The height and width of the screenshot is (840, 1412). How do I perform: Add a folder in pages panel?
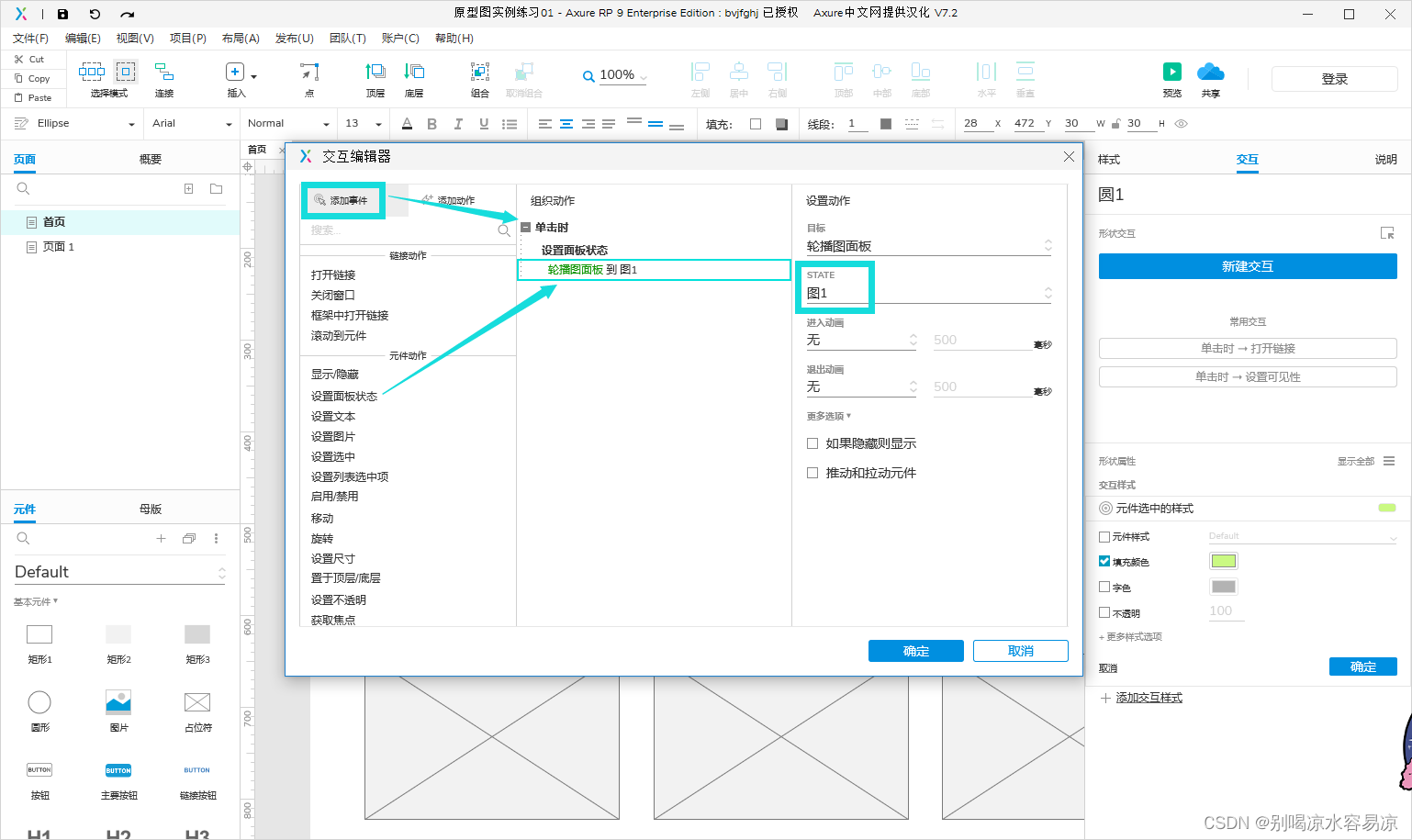[216, 188]
